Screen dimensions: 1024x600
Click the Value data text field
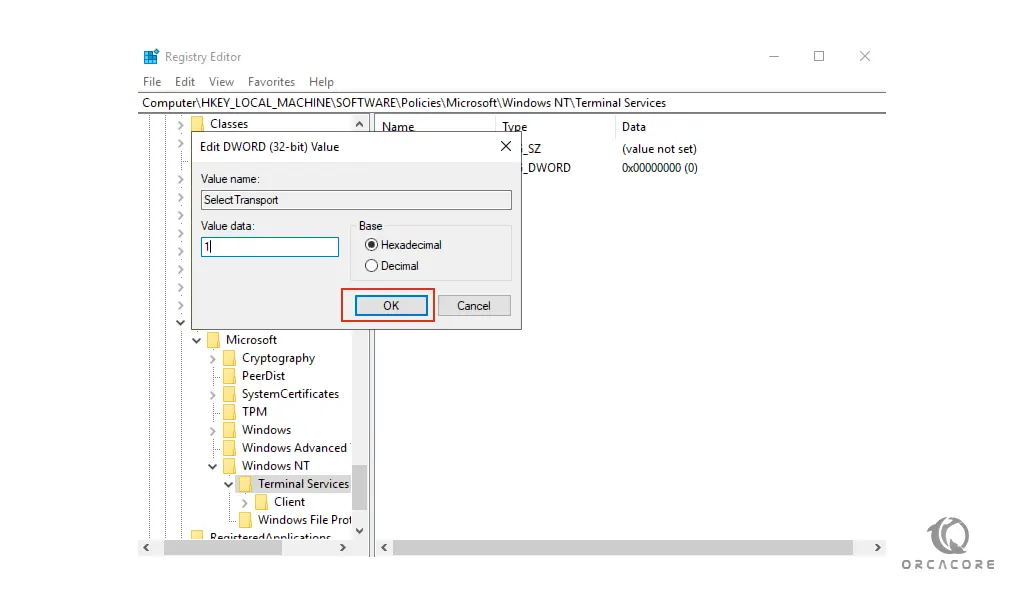click(270, 247)
